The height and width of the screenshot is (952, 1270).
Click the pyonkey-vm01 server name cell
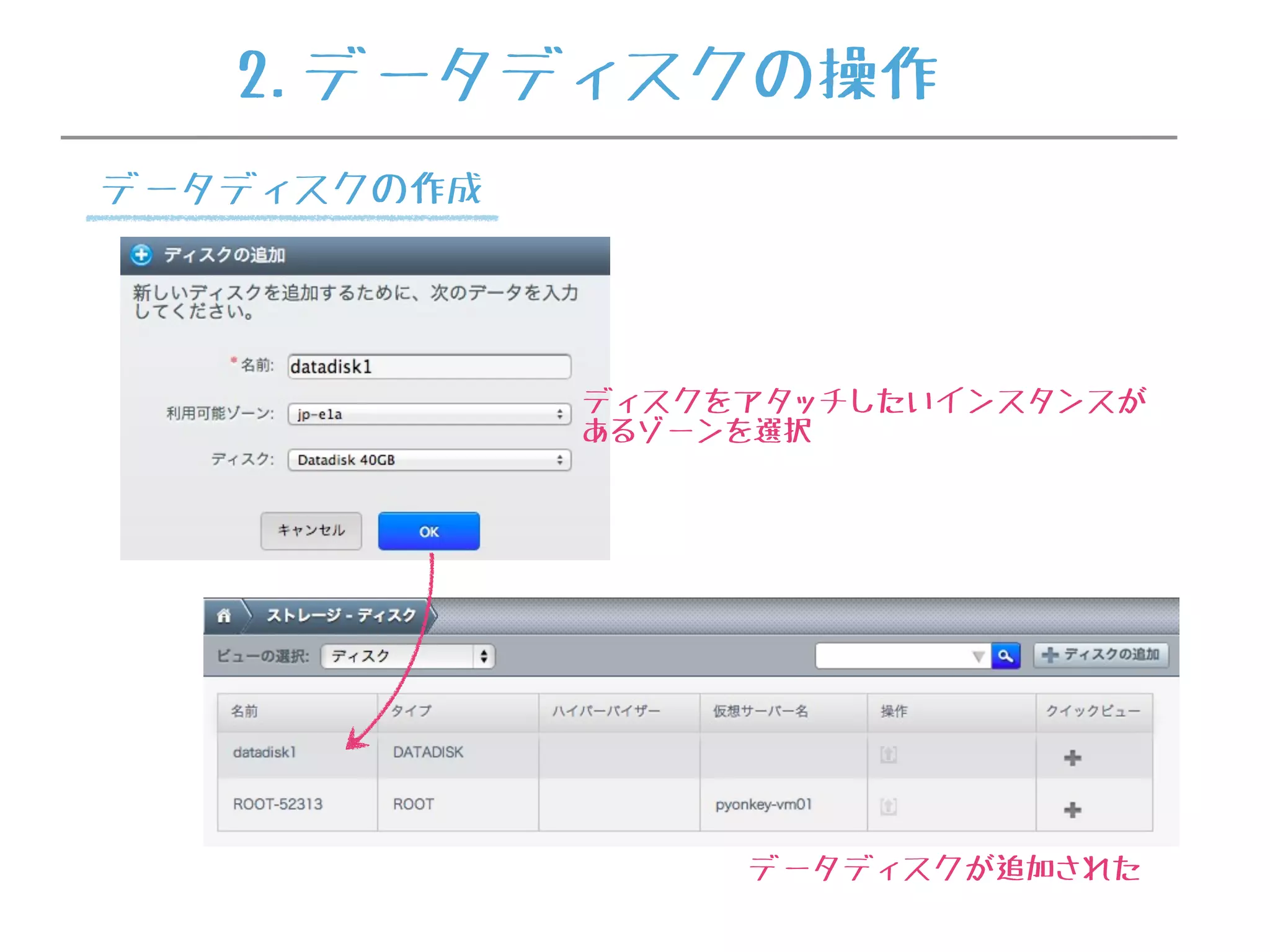coord(763,804)
